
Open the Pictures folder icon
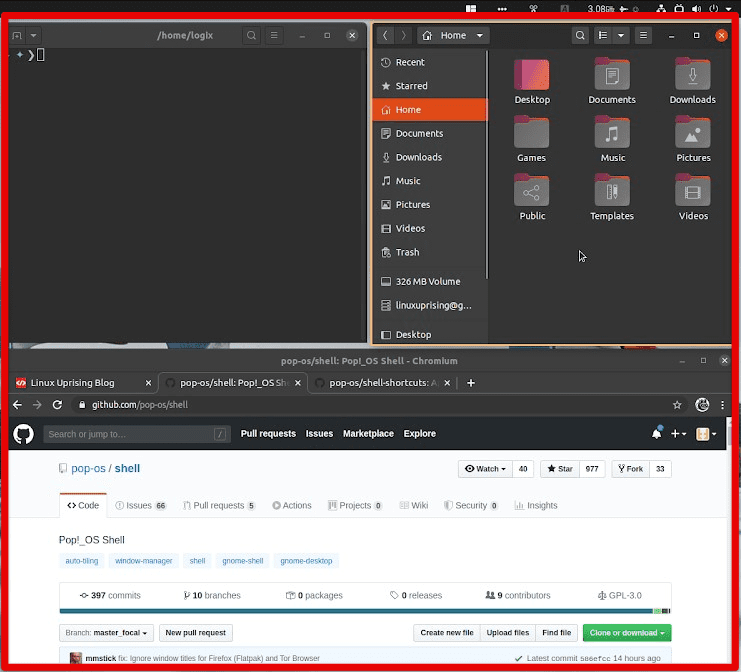(692, 134)
